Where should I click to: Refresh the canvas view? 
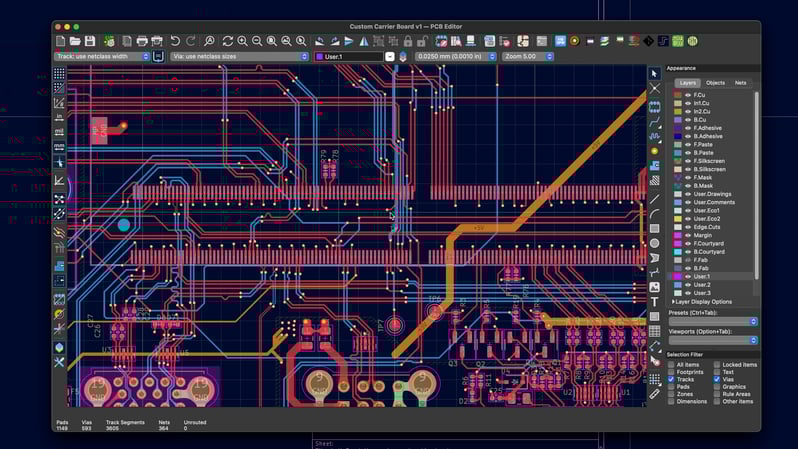(x=227, y=41)
